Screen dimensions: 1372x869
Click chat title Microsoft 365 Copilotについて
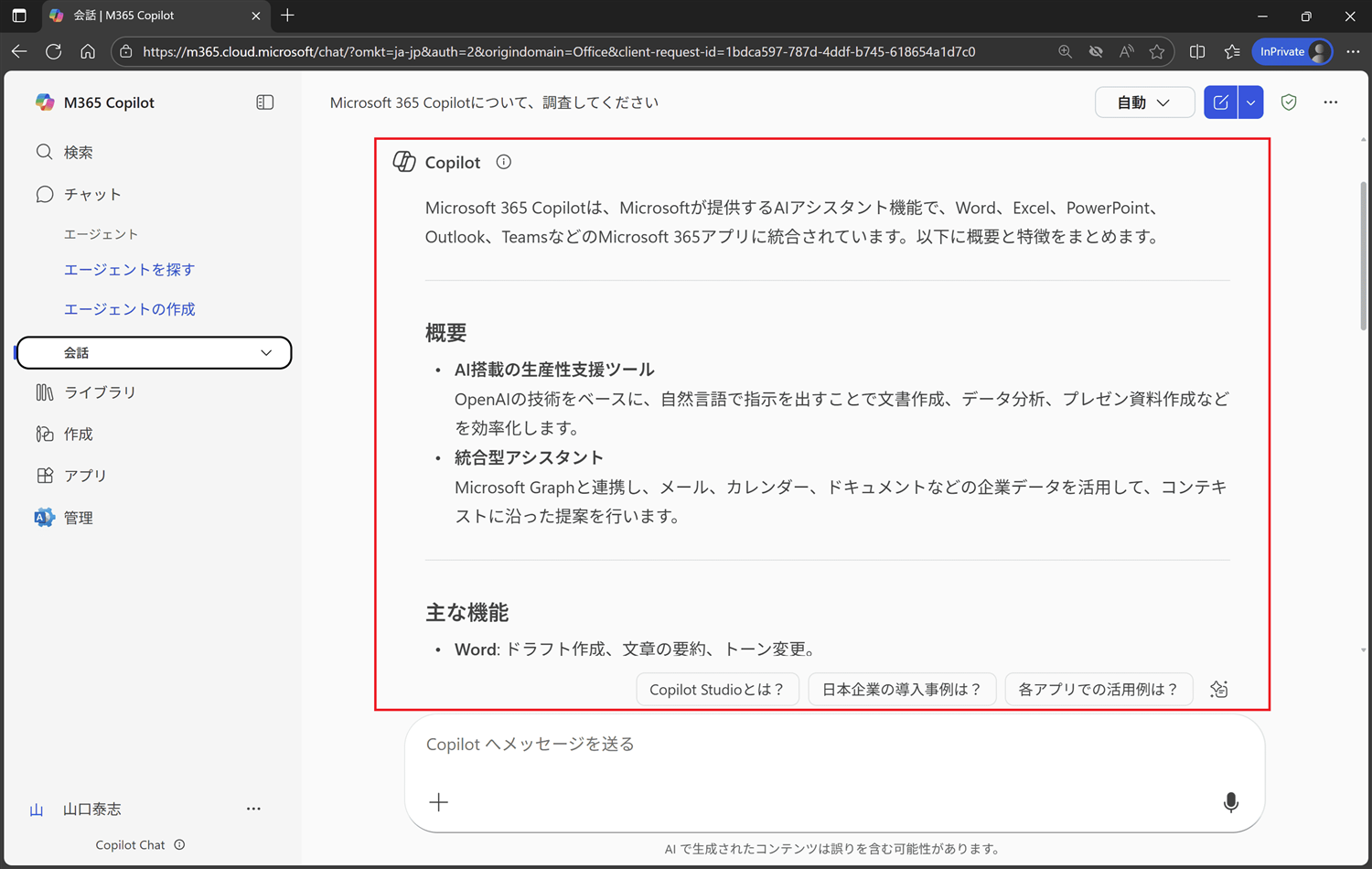(x=494, y=102)
